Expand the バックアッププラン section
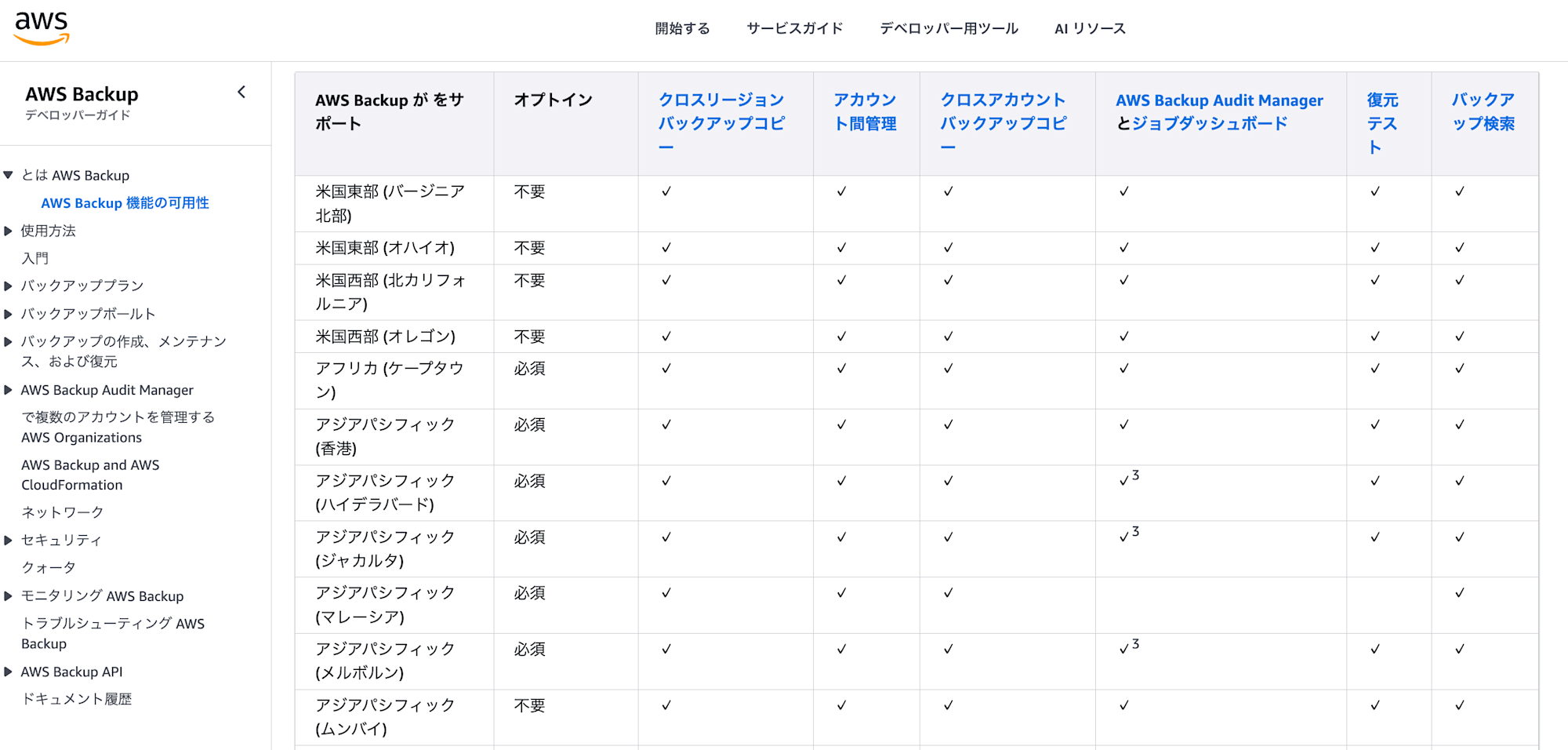The height and width of the screenshot is (750, 1568). 8,286
